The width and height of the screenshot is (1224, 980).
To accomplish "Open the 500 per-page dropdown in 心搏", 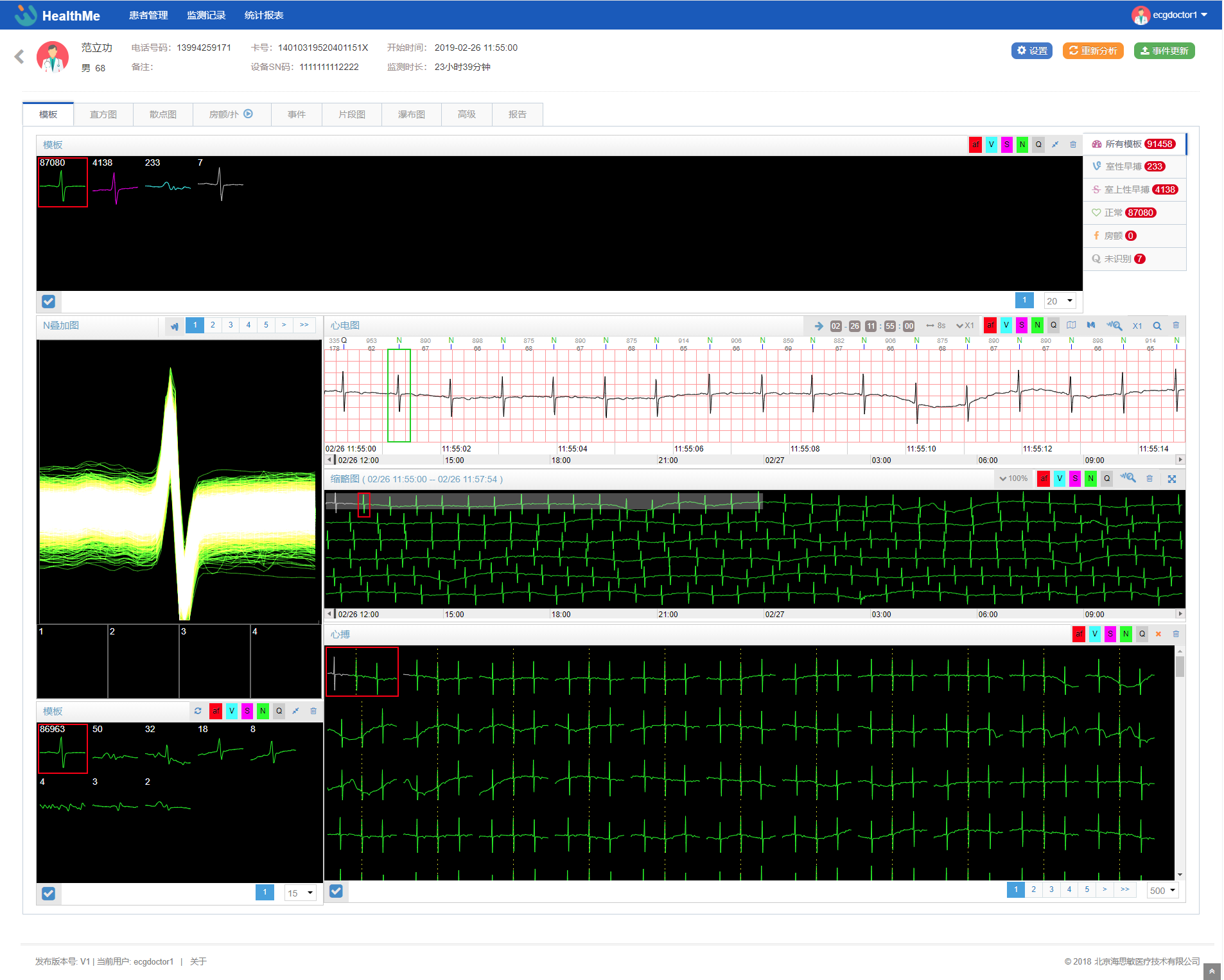I will 1162,891.
